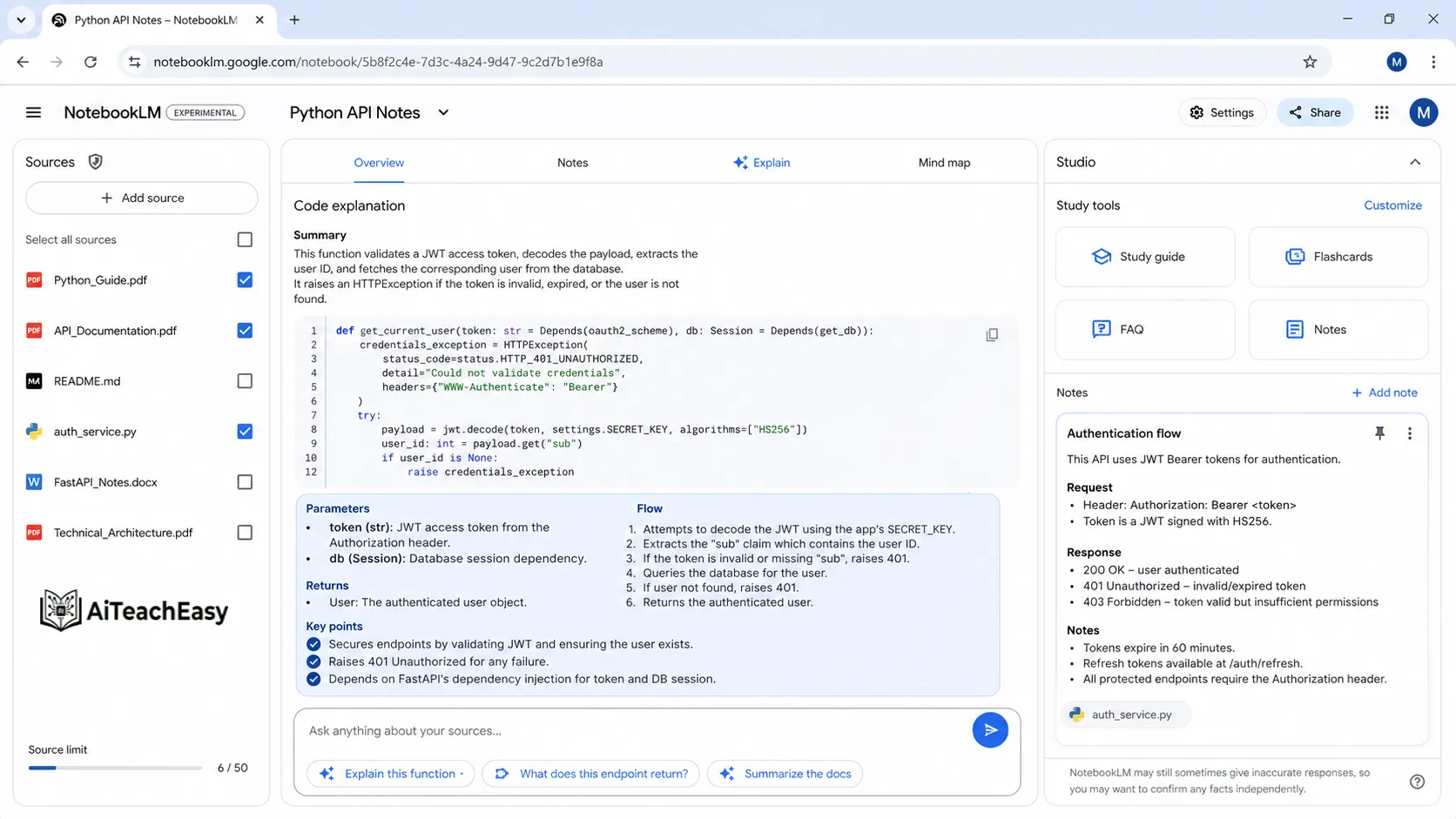1456x819 pixels.
Task: Share the notebook
Action: [x=1315, y=112]
